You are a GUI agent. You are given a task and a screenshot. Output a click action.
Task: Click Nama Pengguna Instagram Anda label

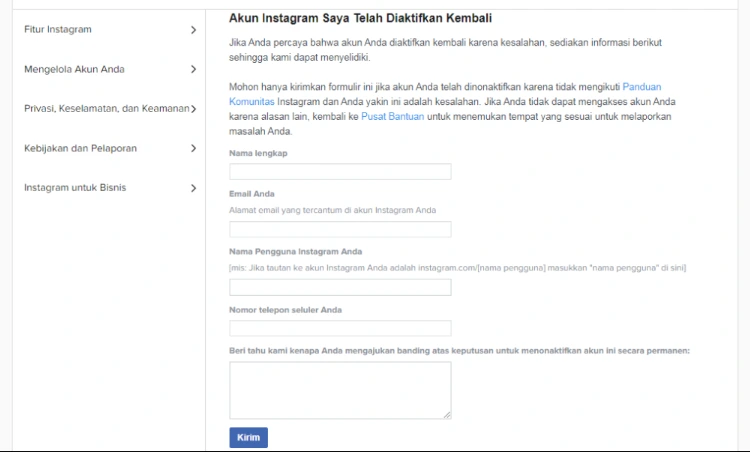coord(296,252)
